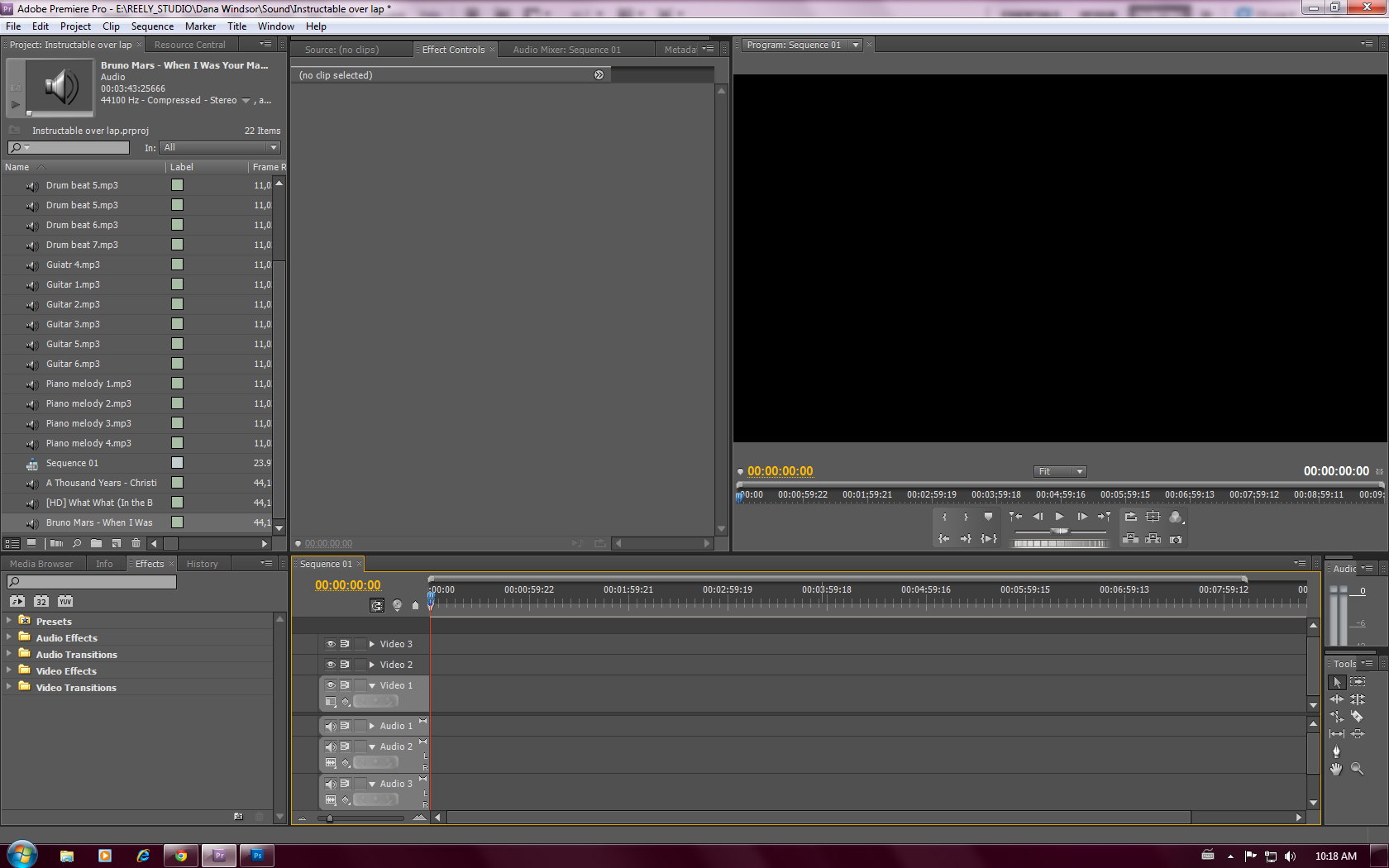Image resolution: width=1389 pixels, height=868 pixels.
Task: Play the sequence in Program monitor
Action: (1059, 517)
